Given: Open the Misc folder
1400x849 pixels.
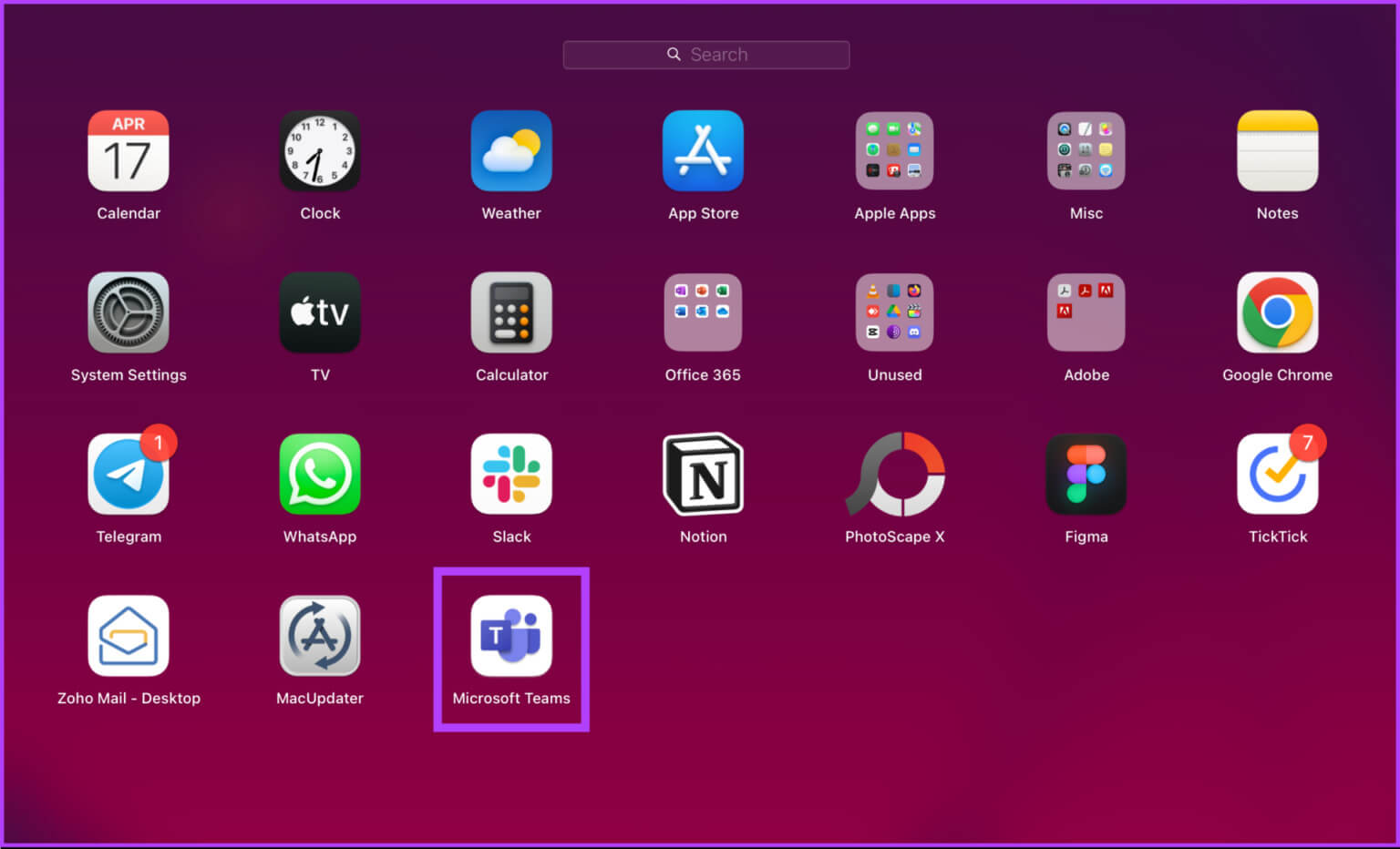Looking at the screenshot, I should (1086, 151).
